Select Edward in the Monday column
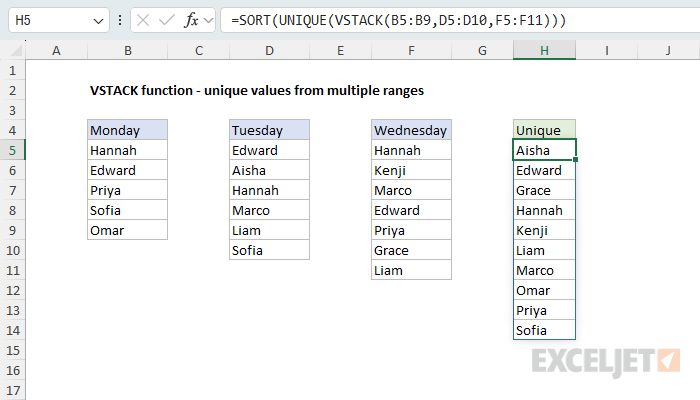The image size is (700, 400). [128, 171]
